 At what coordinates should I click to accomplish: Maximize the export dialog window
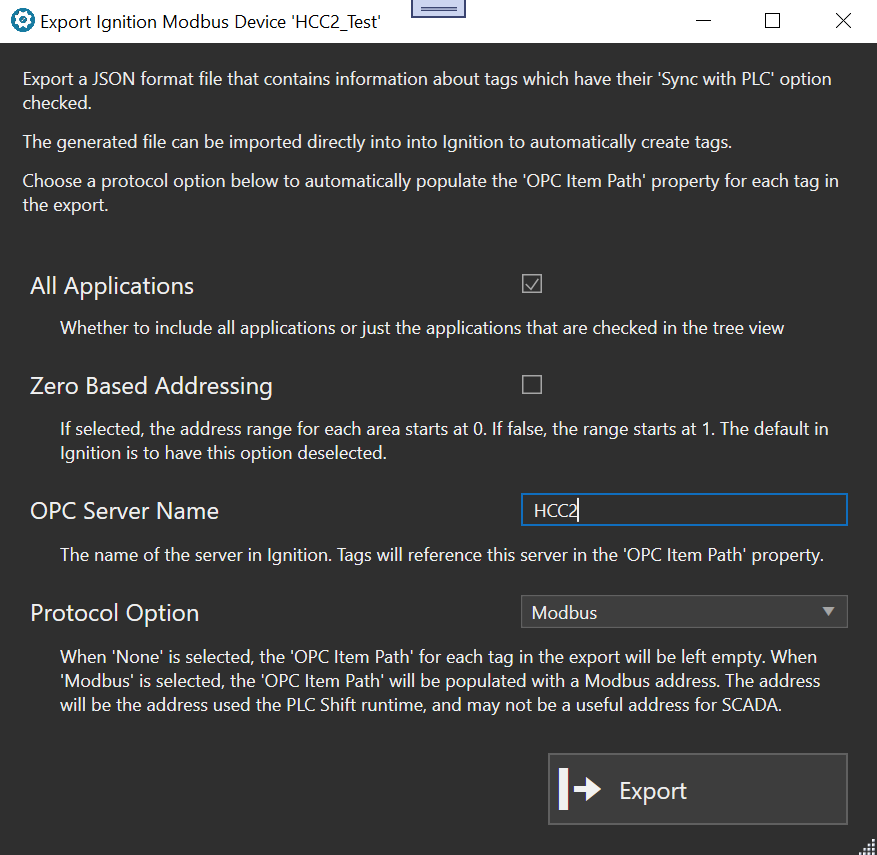point(772,21)
